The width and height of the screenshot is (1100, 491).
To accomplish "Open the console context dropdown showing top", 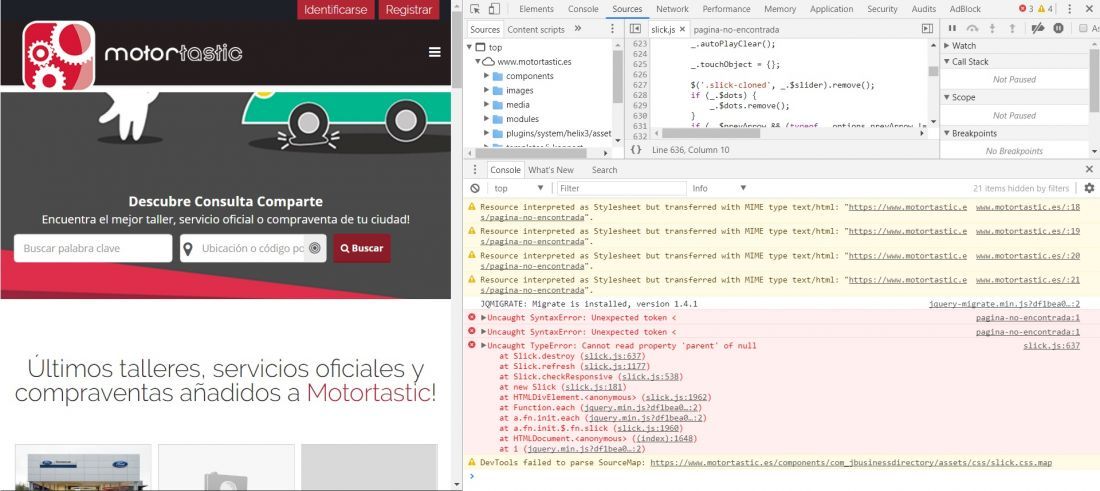I will [x=518, y=188].
